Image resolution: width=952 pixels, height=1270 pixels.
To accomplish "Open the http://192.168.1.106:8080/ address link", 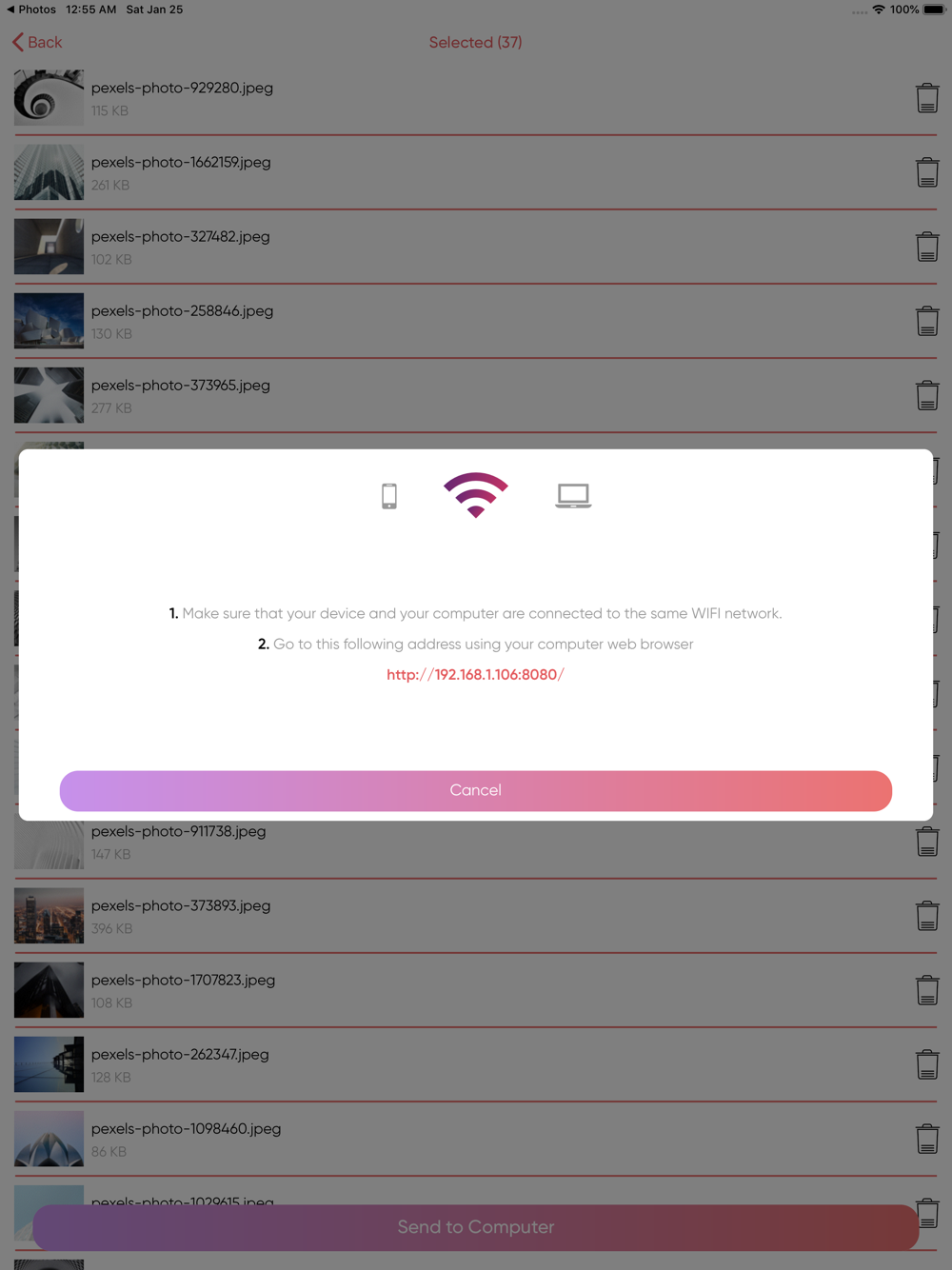I will [476, 674].
